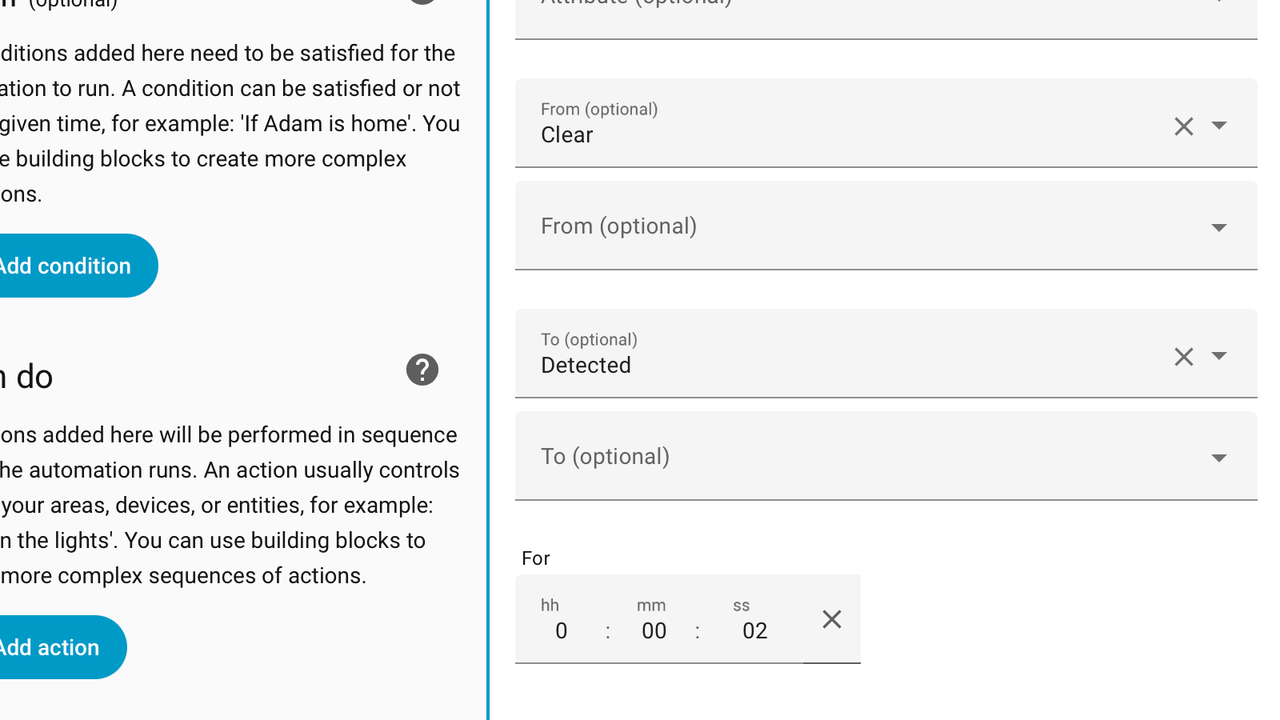The height and width of the screenshot is (720, 1280).
Task: Remove the 'Detected' value from To field
Action: coord(1183,357)
